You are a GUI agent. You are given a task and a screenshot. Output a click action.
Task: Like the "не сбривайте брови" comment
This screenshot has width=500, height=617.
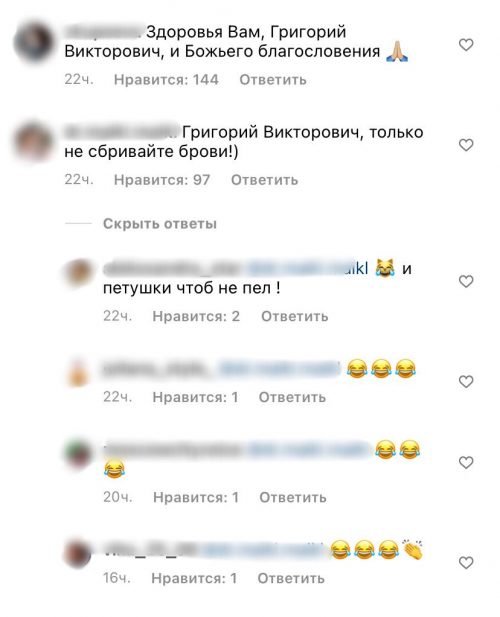(x=466, y=145)
